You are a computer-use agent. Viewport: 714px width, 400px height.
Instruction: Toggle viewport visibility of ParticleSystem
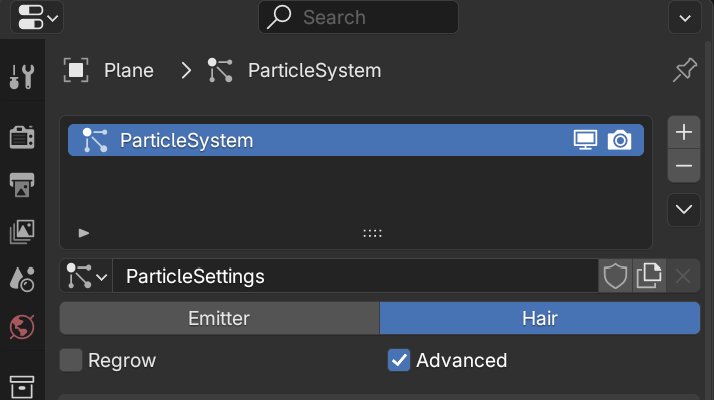(585, 140)
